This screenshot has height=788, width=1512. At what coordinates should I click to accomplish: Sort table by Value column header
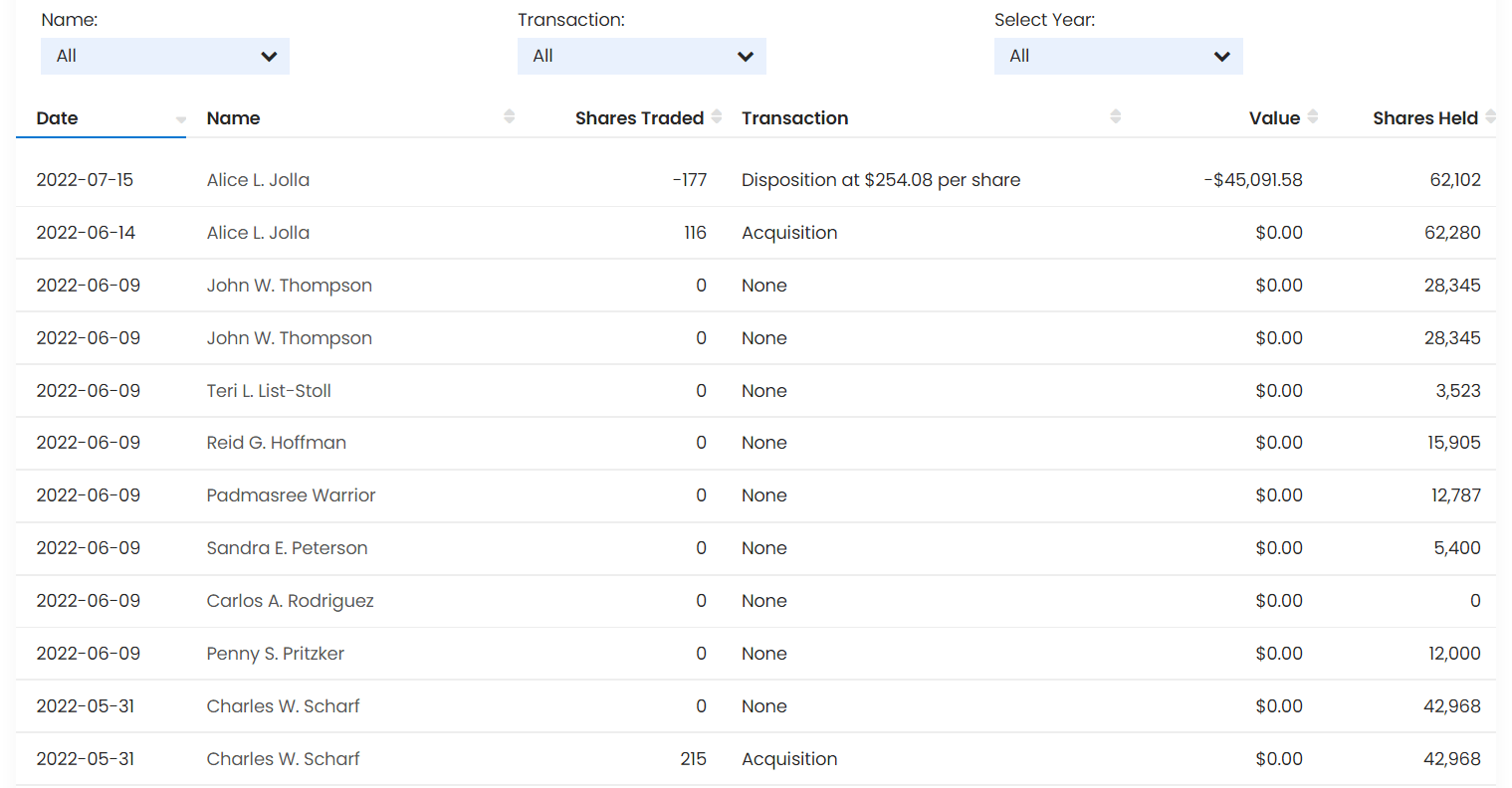tap(1274, 117)
